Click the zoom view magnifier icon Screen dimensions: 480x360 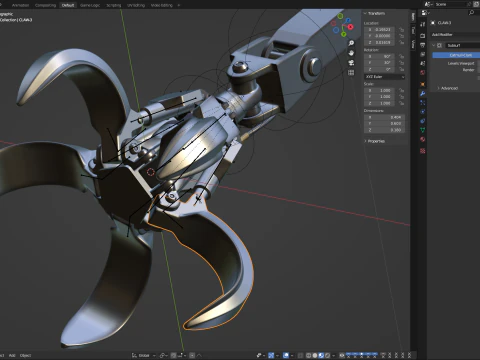(351, 43)
